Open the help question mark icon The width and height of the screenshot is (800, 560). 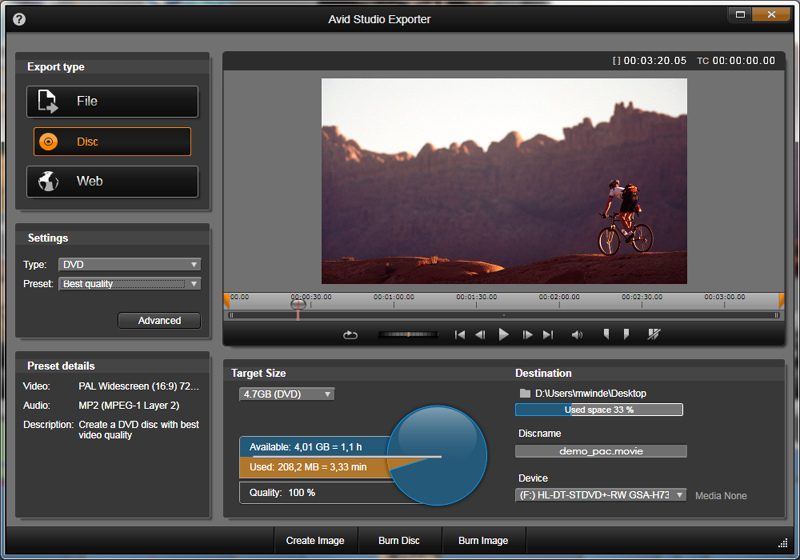19,19
